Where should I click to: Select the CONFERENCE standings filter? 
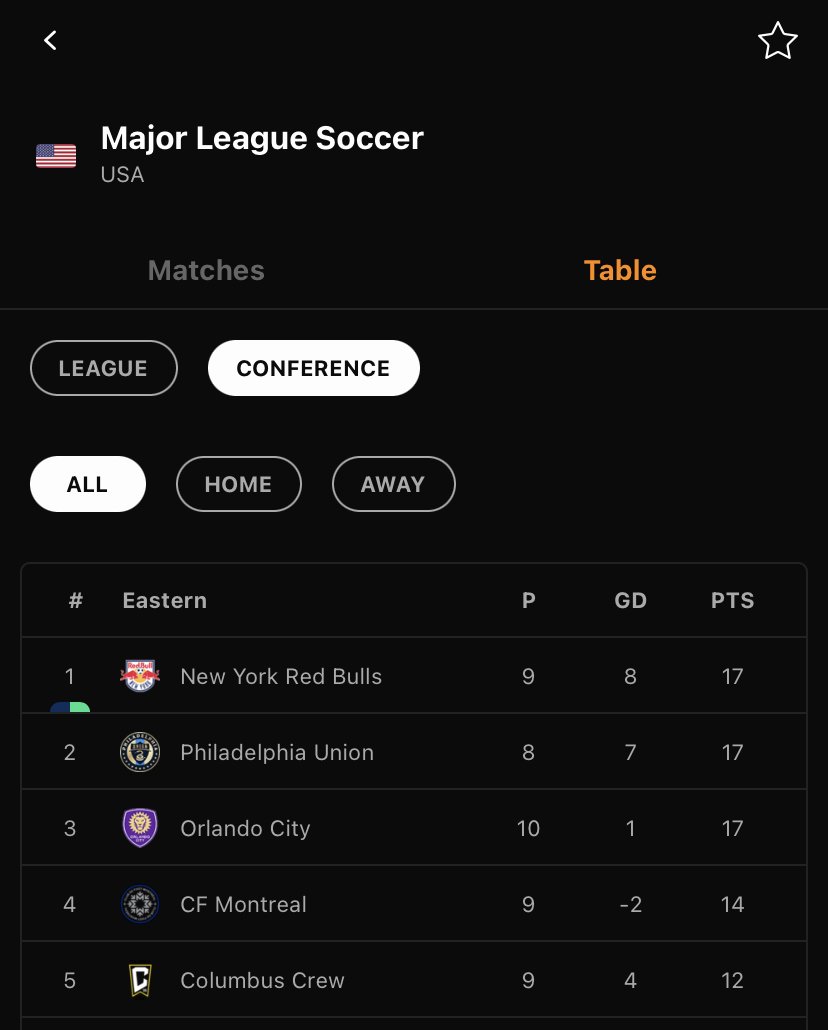pyautogui.click(x=313, y=368)
